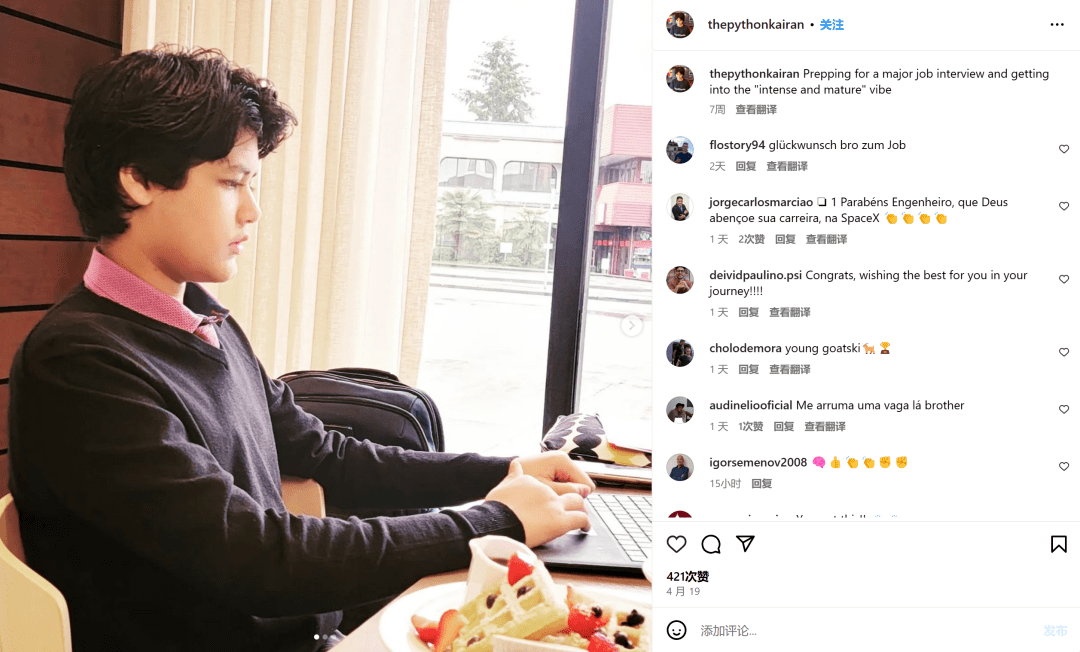The image size is (1080, 652).
Task: Share post via paper plane icon
Action: point(745,543)
